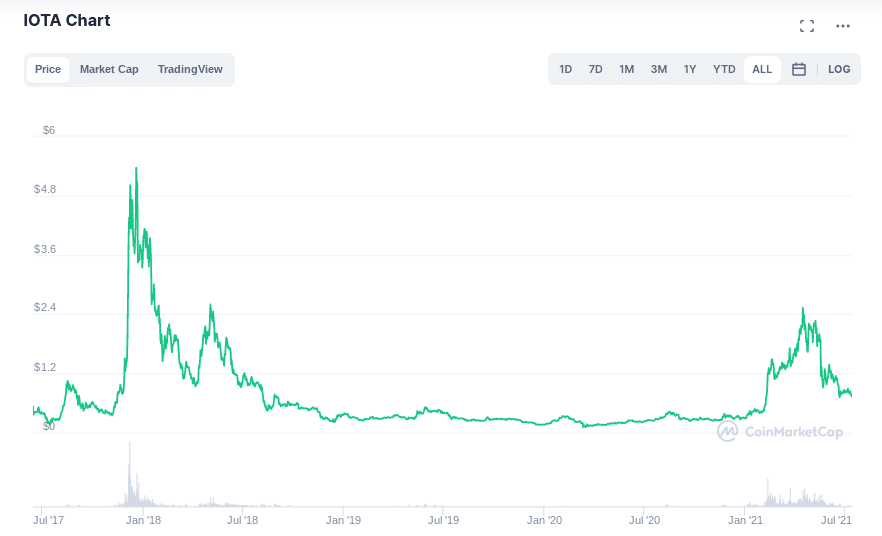Select the Price tab
Image resolution: width=882 pixels, height=536 pixels.
[48, 70]
